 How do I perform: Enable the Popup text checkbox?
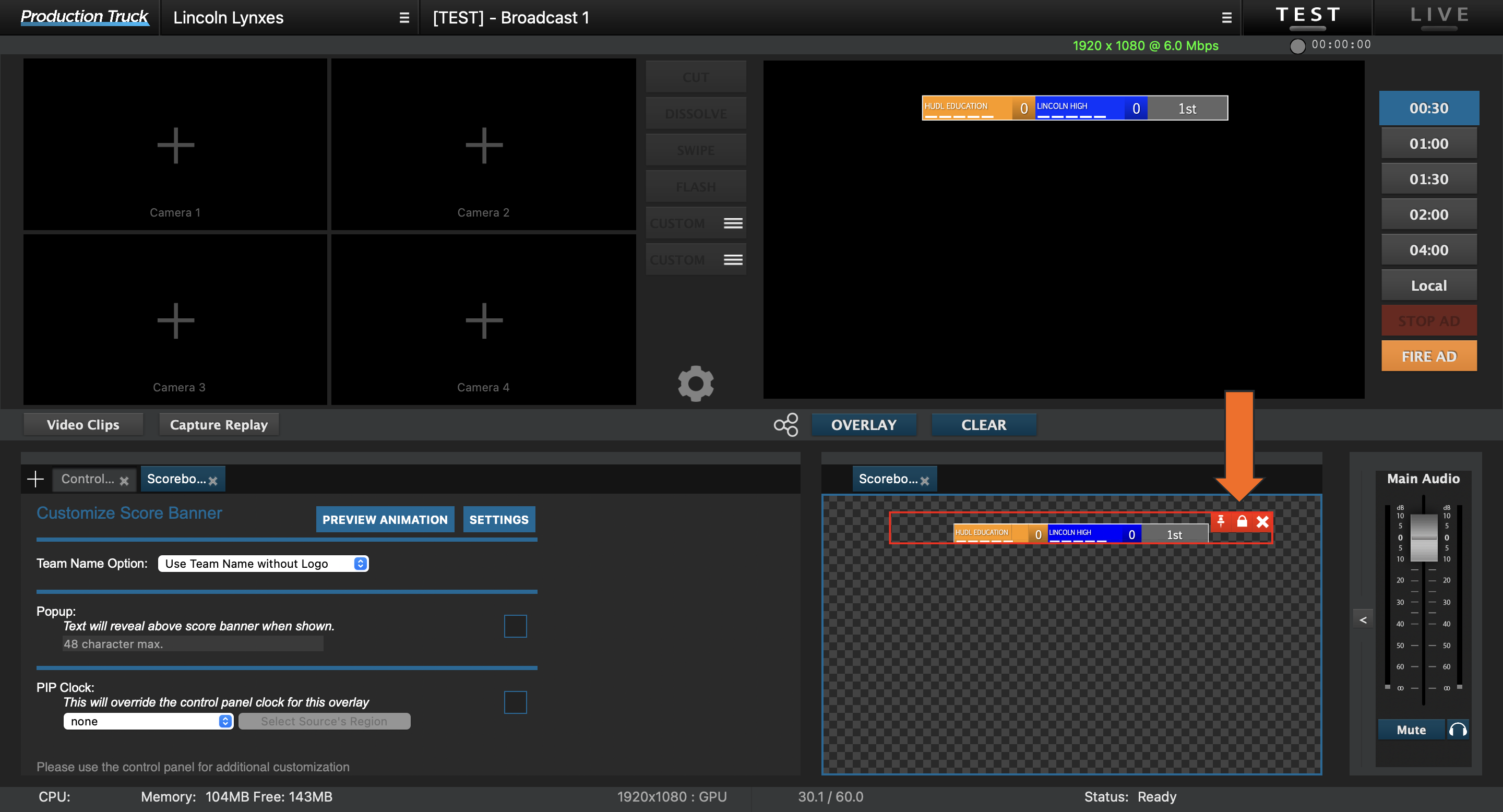(515, 625)
